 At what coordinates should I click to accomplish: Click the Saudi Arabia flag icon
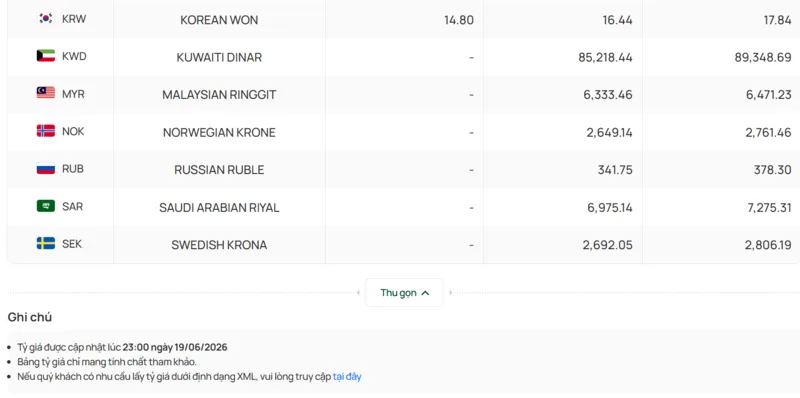[x=45, y=206]
